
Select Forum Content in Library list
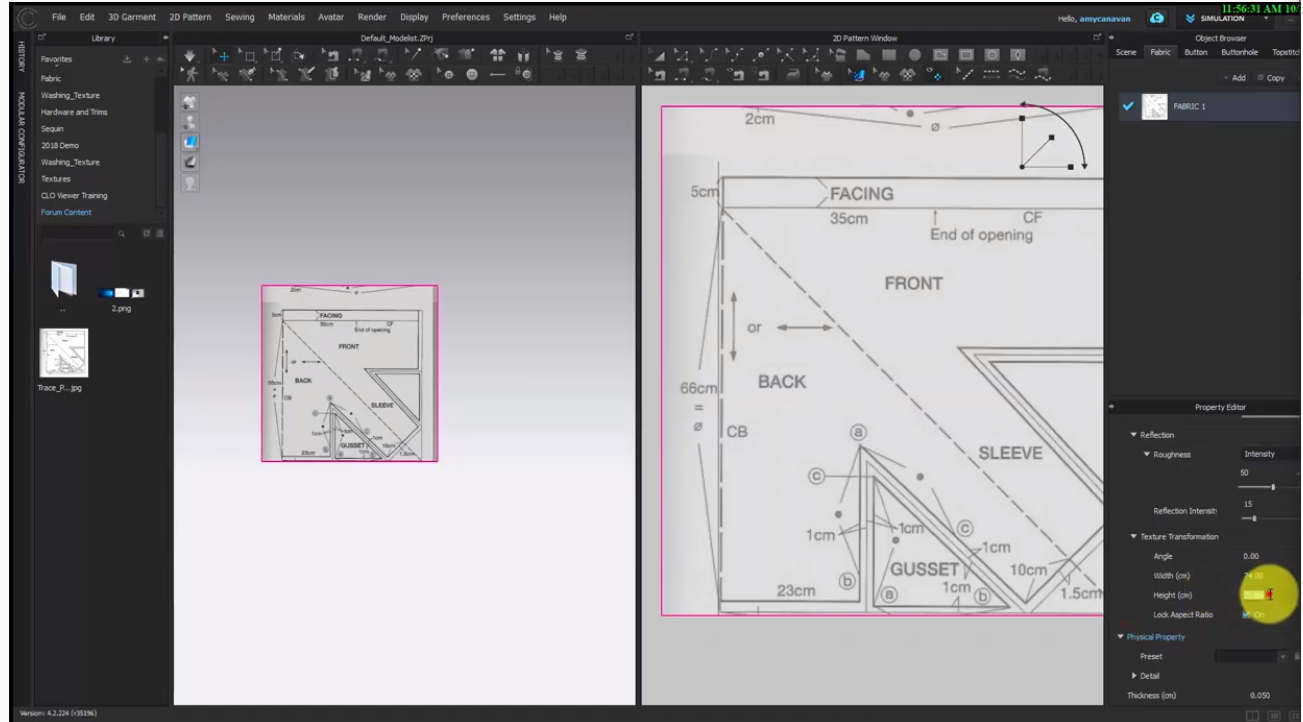point(66,212)
